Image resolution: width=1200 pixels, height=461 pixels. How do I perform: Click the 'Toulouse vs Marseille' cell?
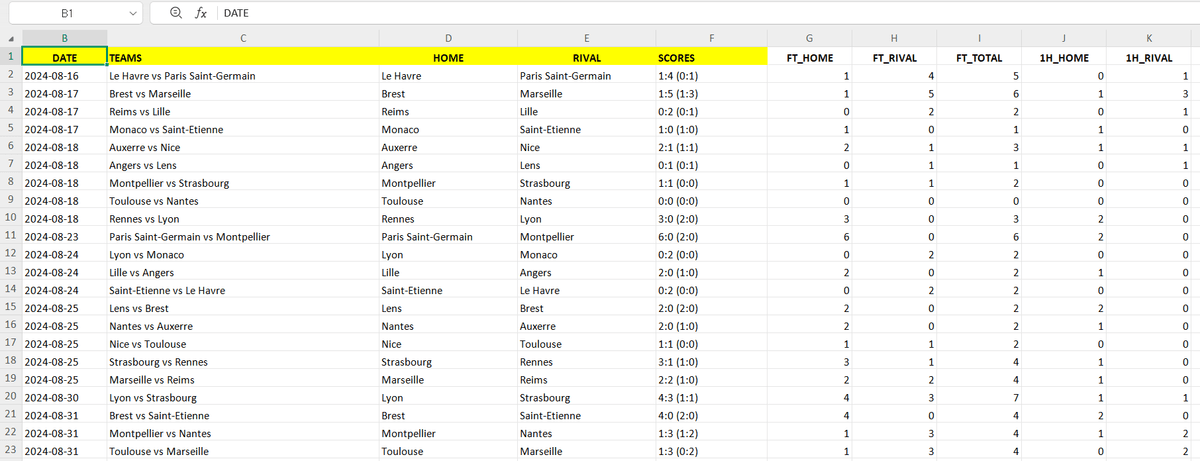[x=159, y=452]
